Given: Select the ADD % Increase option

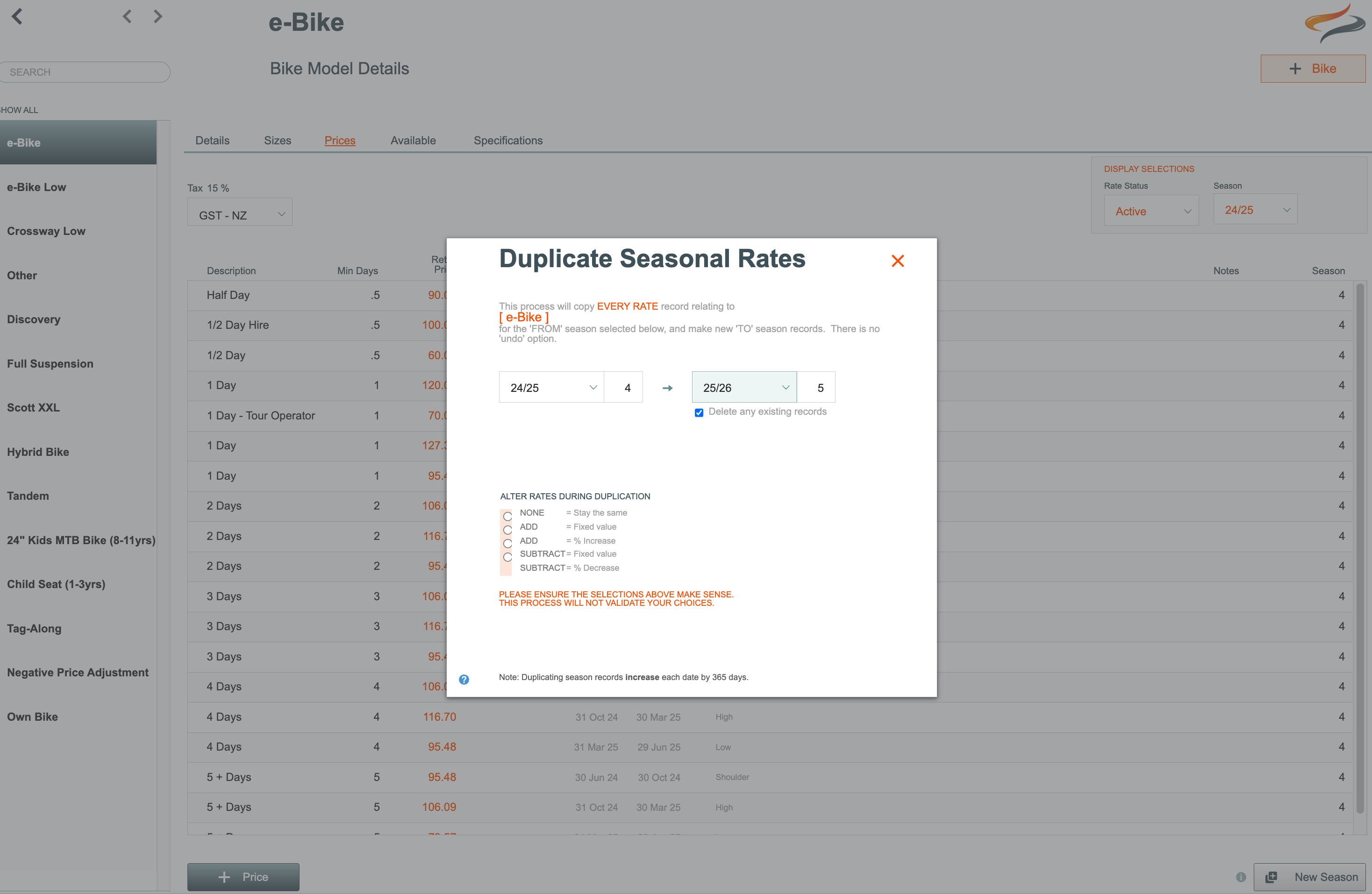Looking at the screenshot, I should [x=507, y=543].
